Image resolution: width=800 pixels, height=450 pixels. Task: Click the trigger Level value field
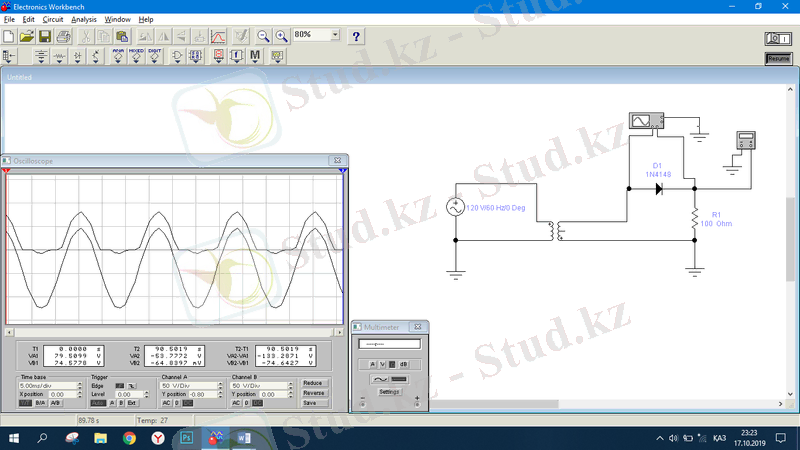(129, 394)
